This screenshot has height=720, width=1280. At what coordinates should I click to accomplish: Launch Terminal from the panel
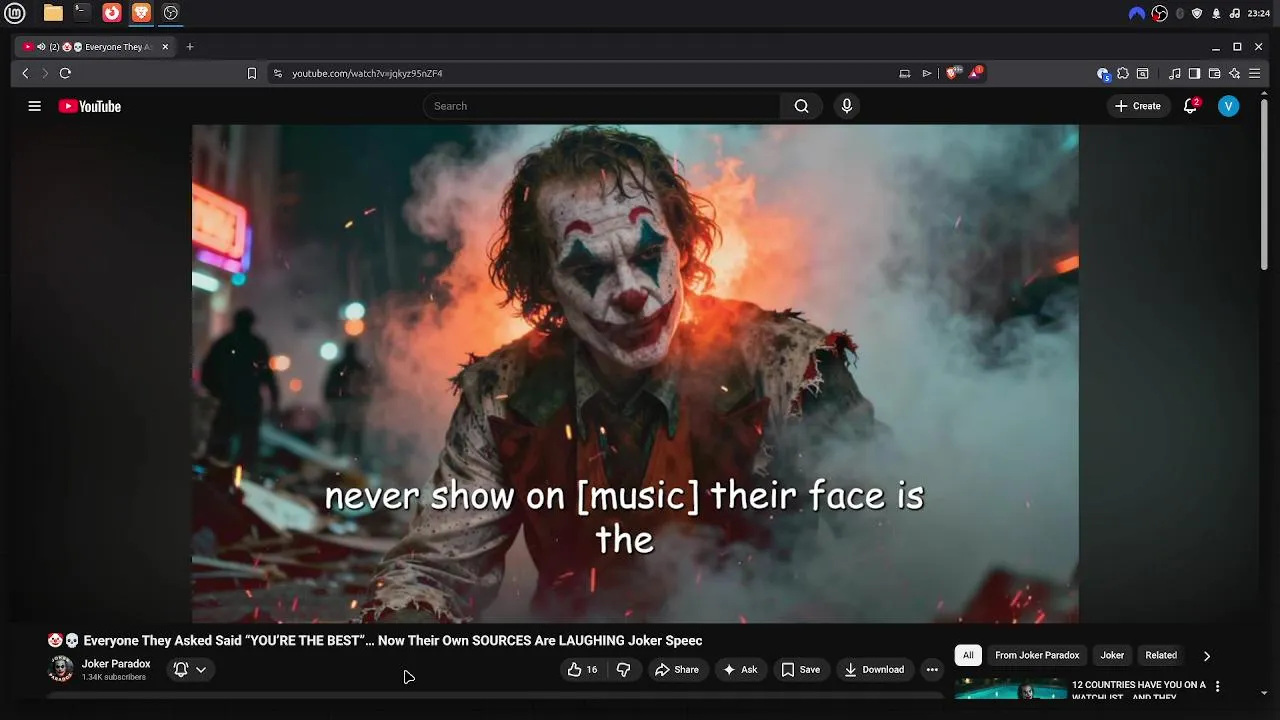click(82, 13)
